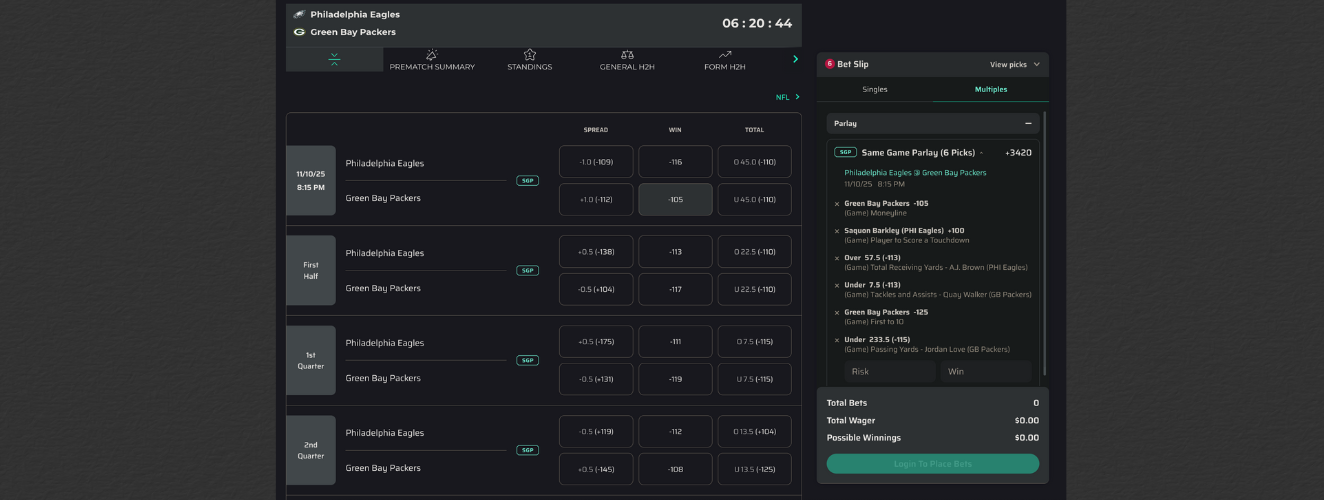
Task: Open General H2H scales icon
Action: pyautogui.click(x=627, y=55)
